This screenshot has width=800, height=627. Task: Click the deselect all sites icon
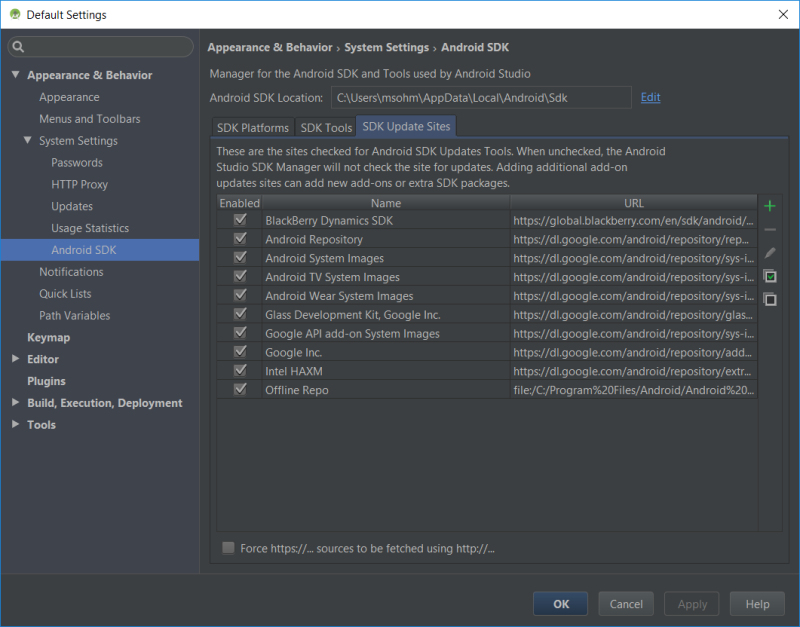(x=770, y=299)
